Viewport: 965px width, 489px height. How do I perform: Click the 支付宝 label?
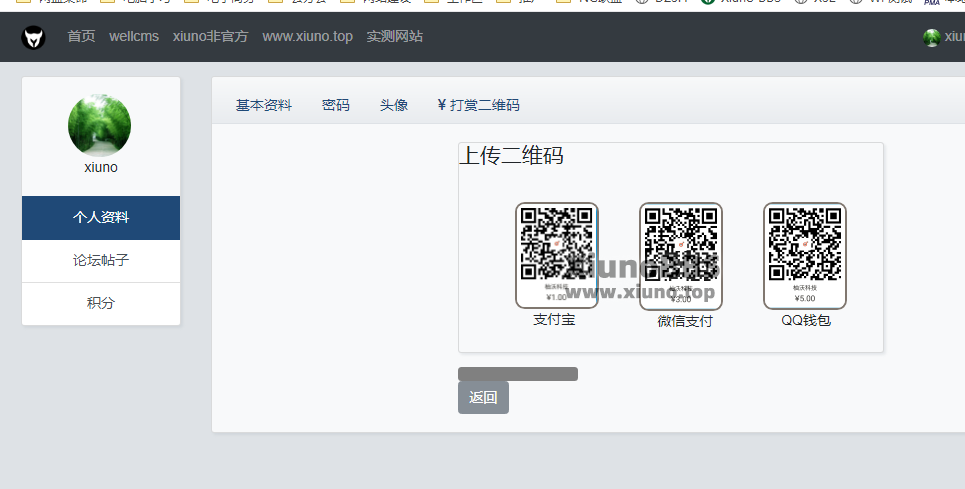pyautogui.click(x=554, y=320)
